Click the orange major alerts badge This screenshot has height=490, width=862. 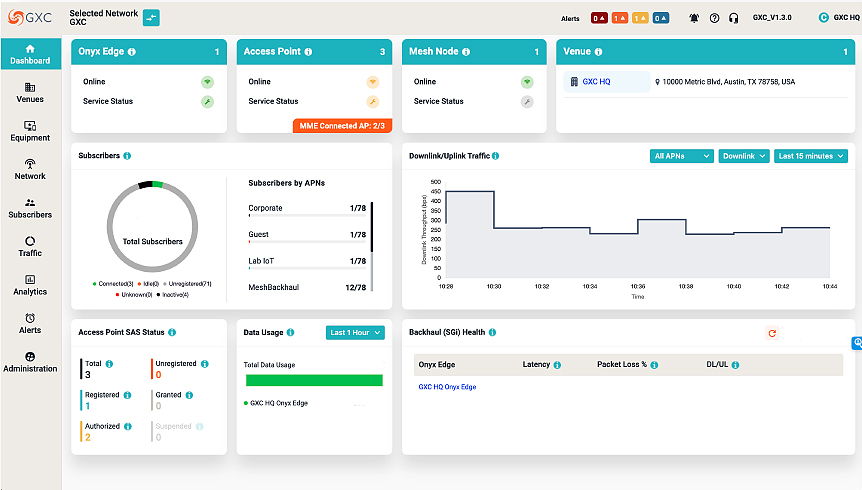(620, 18)
